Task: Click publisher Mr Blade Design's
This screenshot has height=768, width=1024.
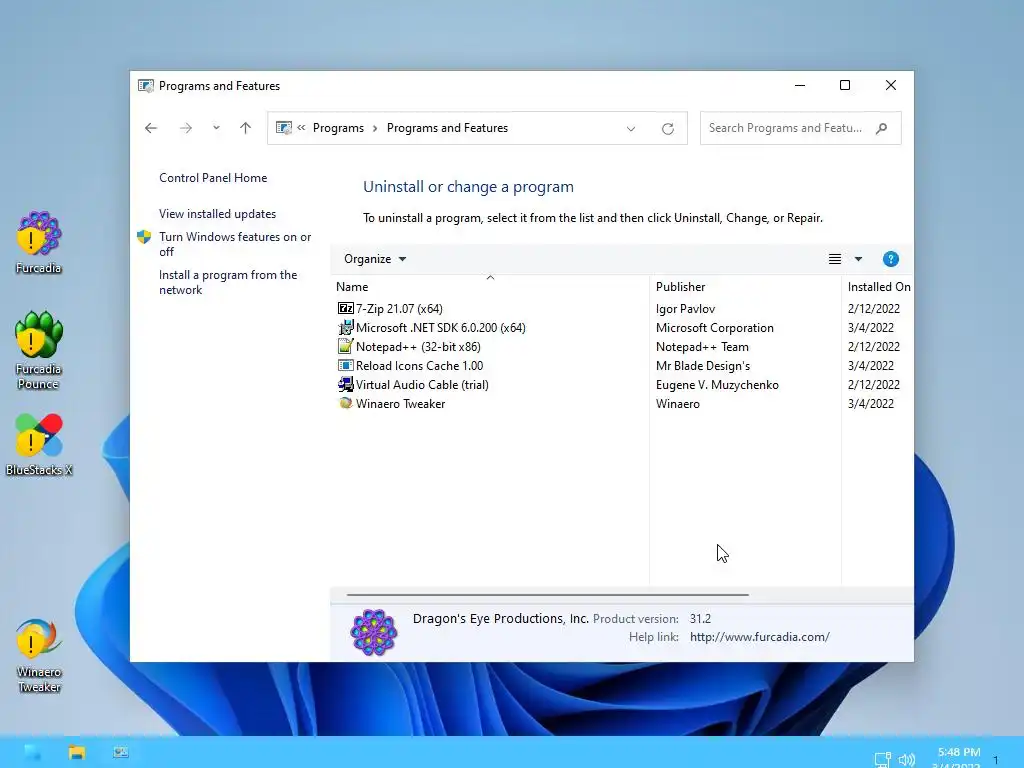Action: (x=703, y=366)
